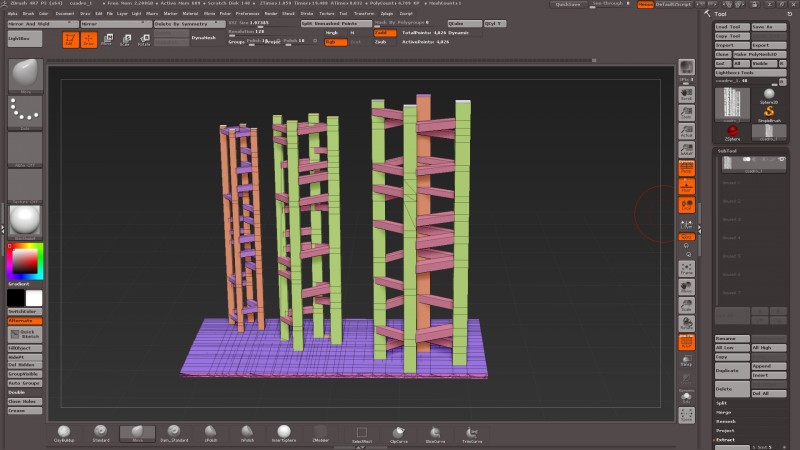Activate the Edit mode button
The image size is (800, 450).
click(x=69, y=40)
